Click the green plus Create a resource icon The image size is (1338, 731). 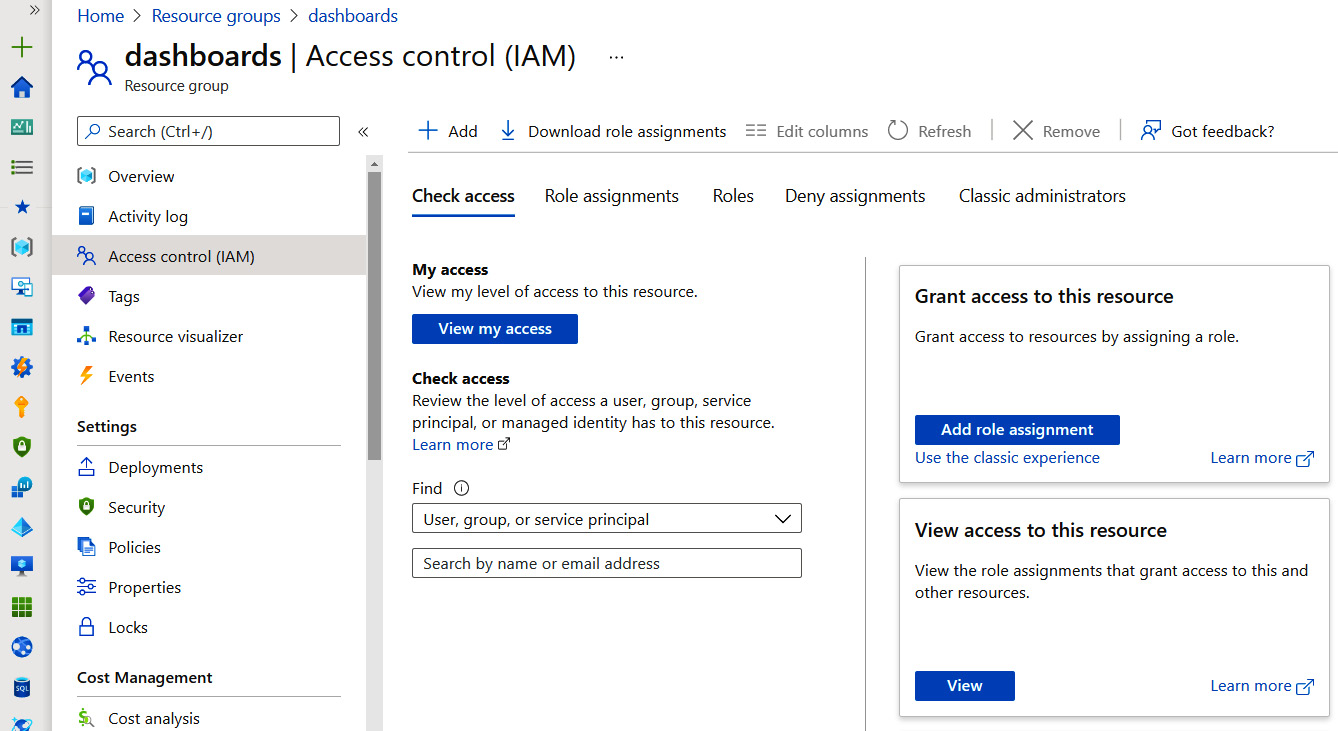pyautogui.click(x=22, y=47)
